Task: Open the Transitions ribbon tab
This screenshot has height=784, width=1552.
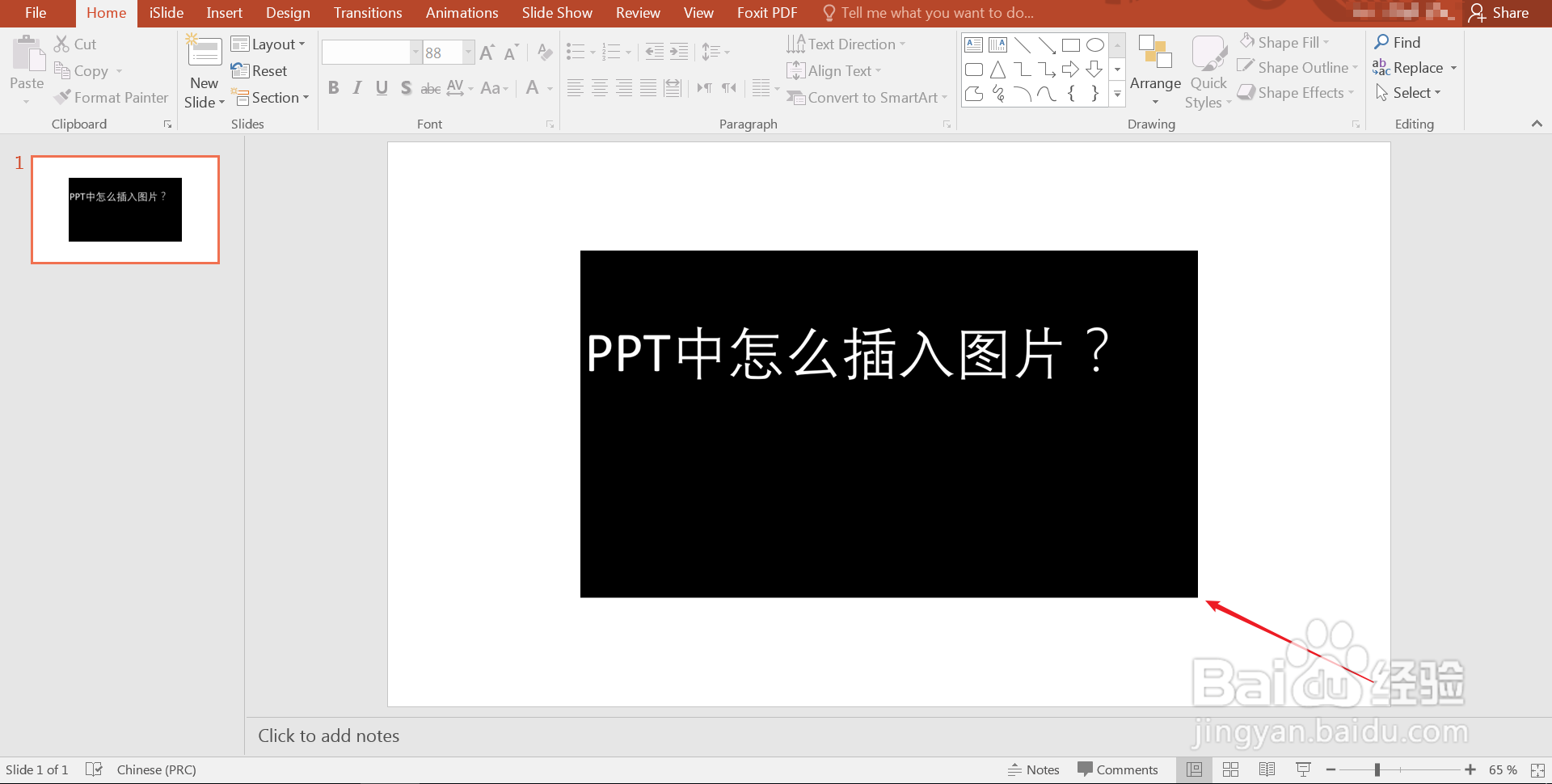Action: click(367, 13)
